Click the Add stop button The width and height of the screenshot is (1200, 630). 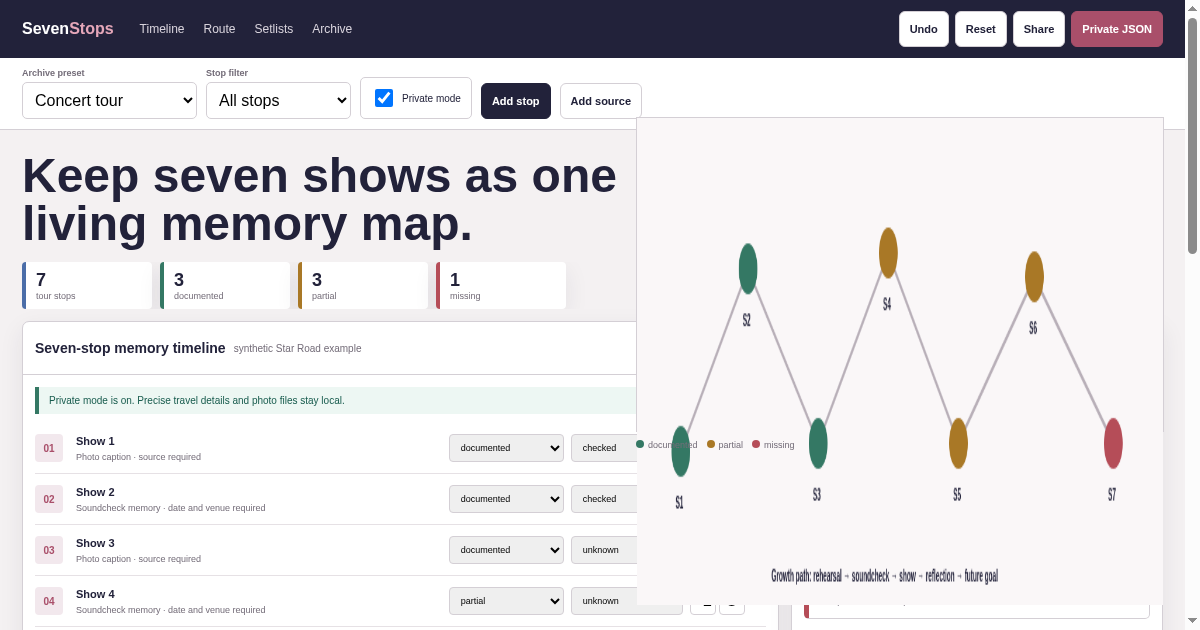[516, 101]
